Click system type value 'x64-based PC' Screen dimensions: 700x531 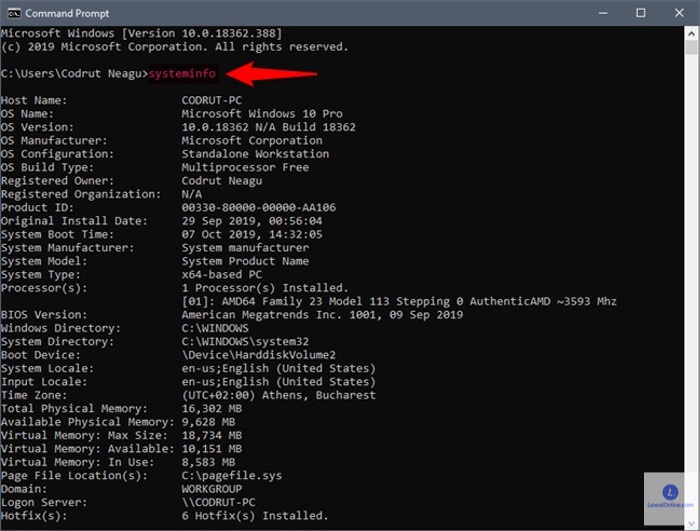(x=222, y=274)
